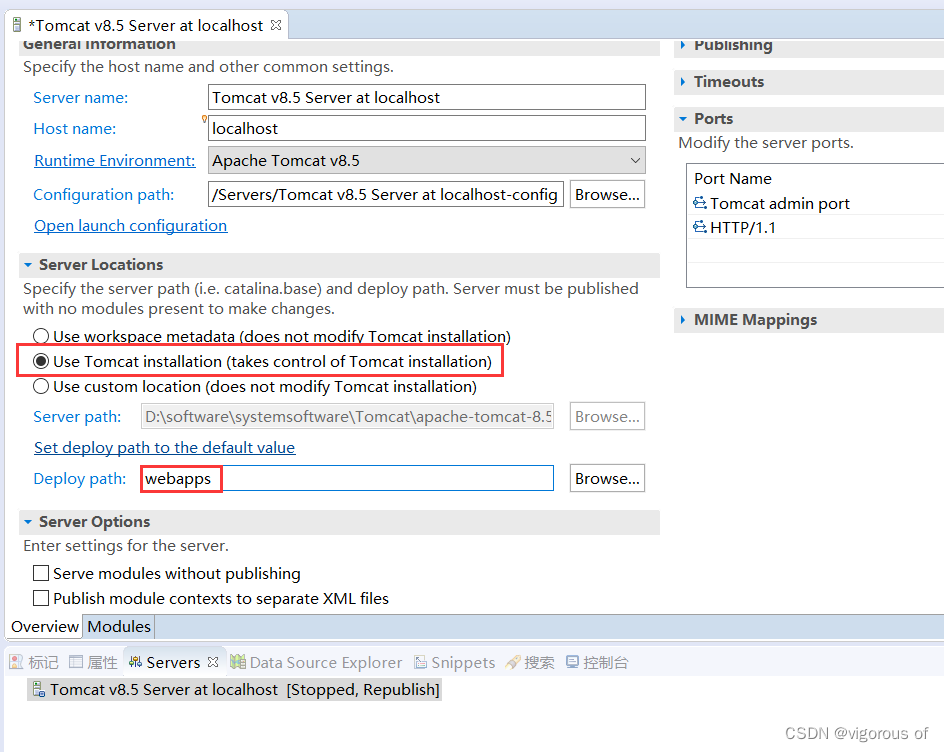The width and height of the screenshot is (944, 752).
Task: Click the Host name input field
Action: tap(427, 128)
